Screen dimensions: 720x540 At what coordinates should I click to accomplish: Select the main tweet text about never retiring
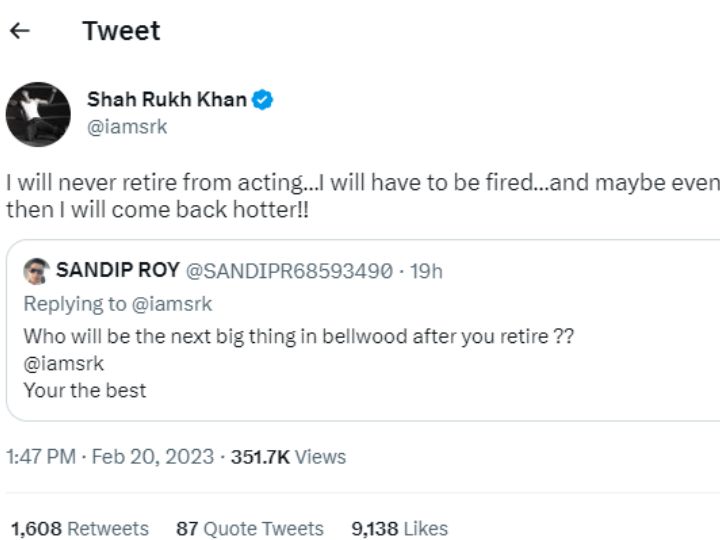pos(363,196)
